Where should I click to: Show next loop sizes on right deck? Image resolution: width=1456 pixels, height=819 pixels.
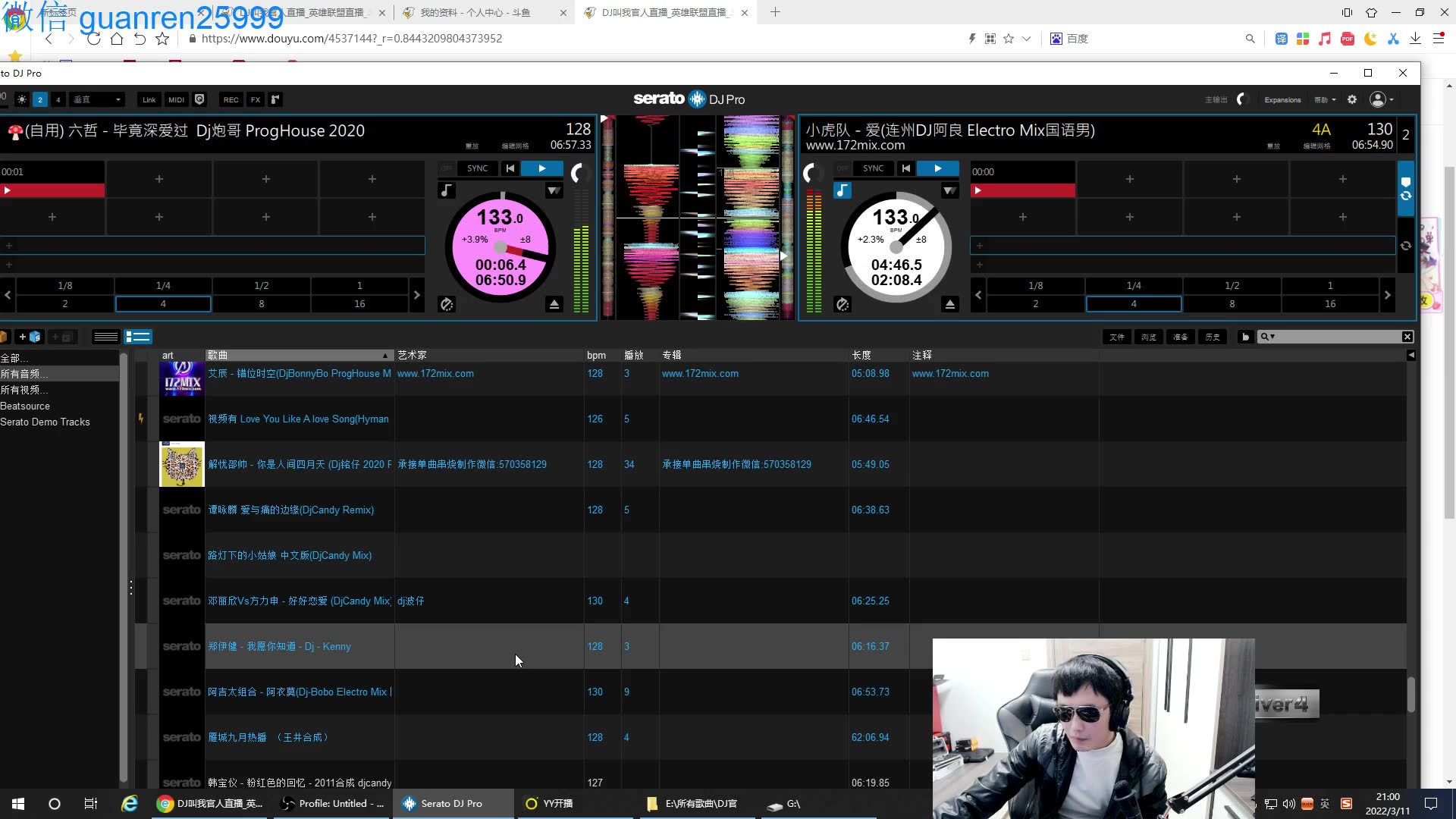click(1387, 295)
